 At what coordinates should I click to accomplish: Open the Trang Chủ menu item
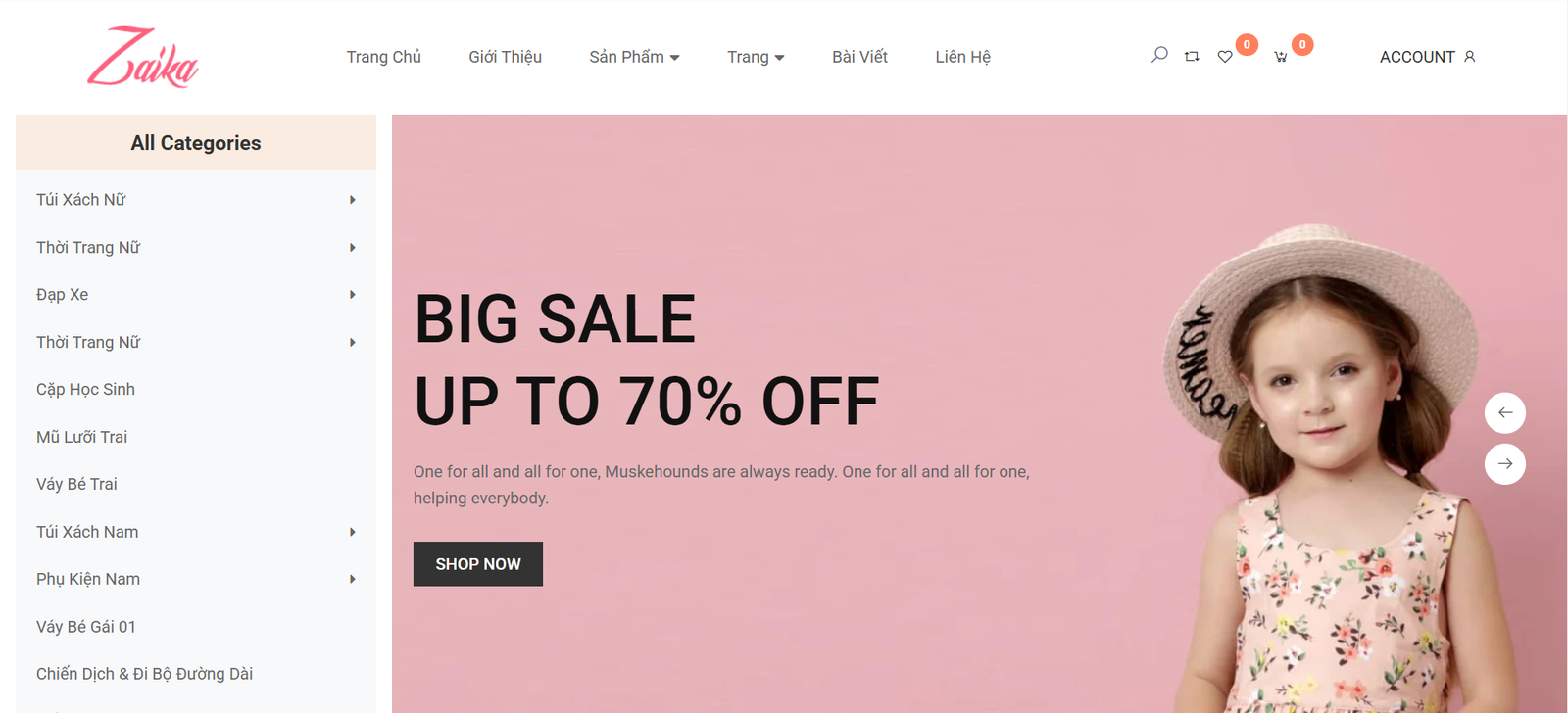click(383, 57)
